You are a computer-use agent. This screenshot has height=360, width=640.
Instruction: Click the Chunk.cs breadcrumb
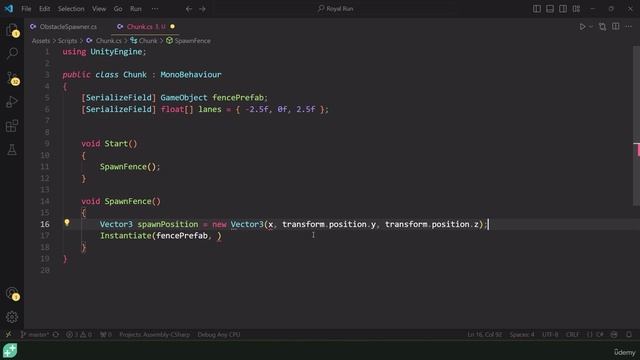(x=108, y=41)
